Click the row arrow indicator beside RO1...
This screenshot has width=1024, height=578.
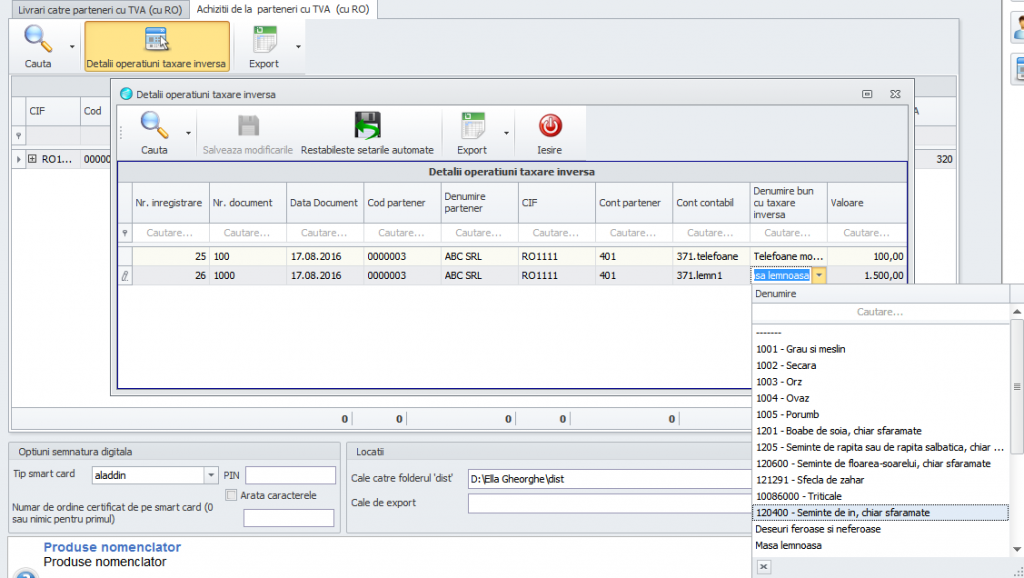18,159
